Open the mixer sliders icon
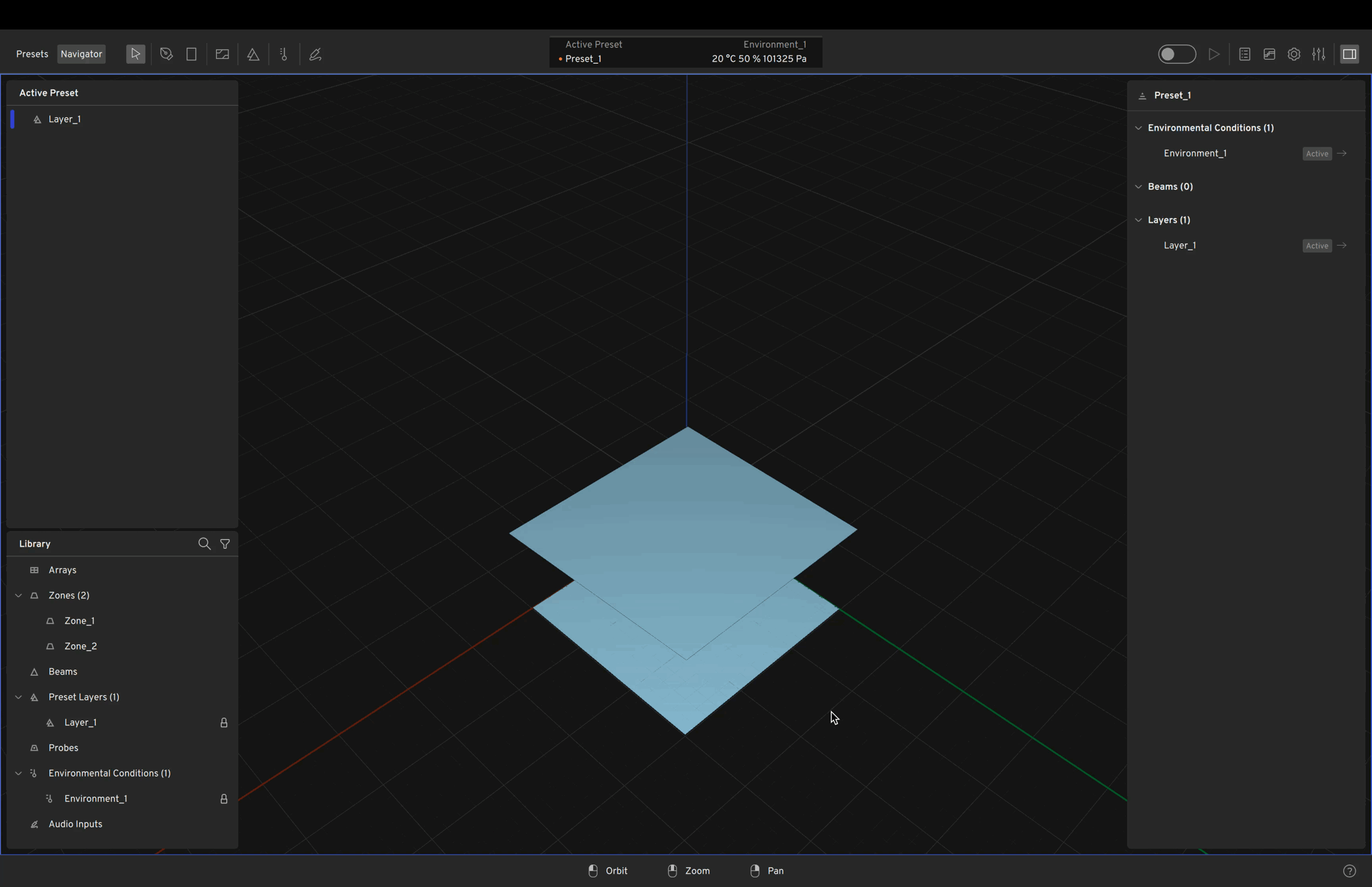This screenshot has height=887, width=1372. click(1318, 54)
